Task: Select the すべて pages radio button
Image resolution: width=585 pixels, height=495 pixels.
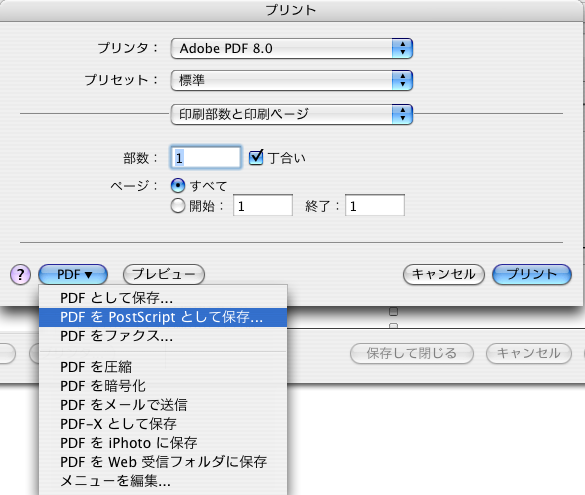Action: coord(178,185)
